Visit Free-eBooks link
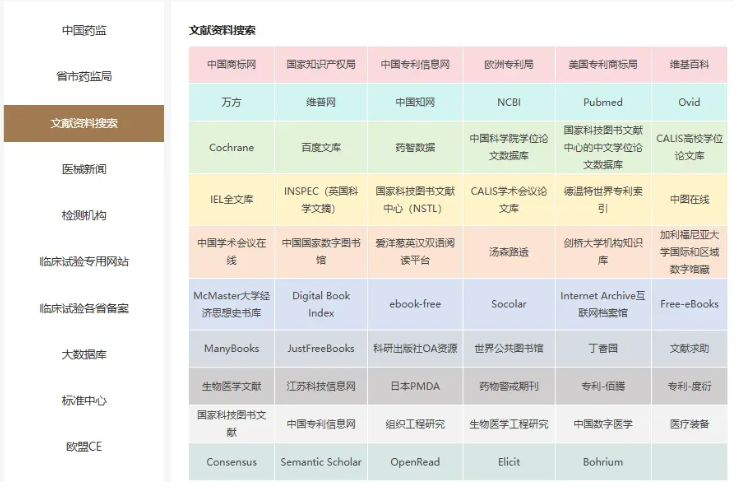This screenshot has height=489, width=744. [x=698, y=308]
